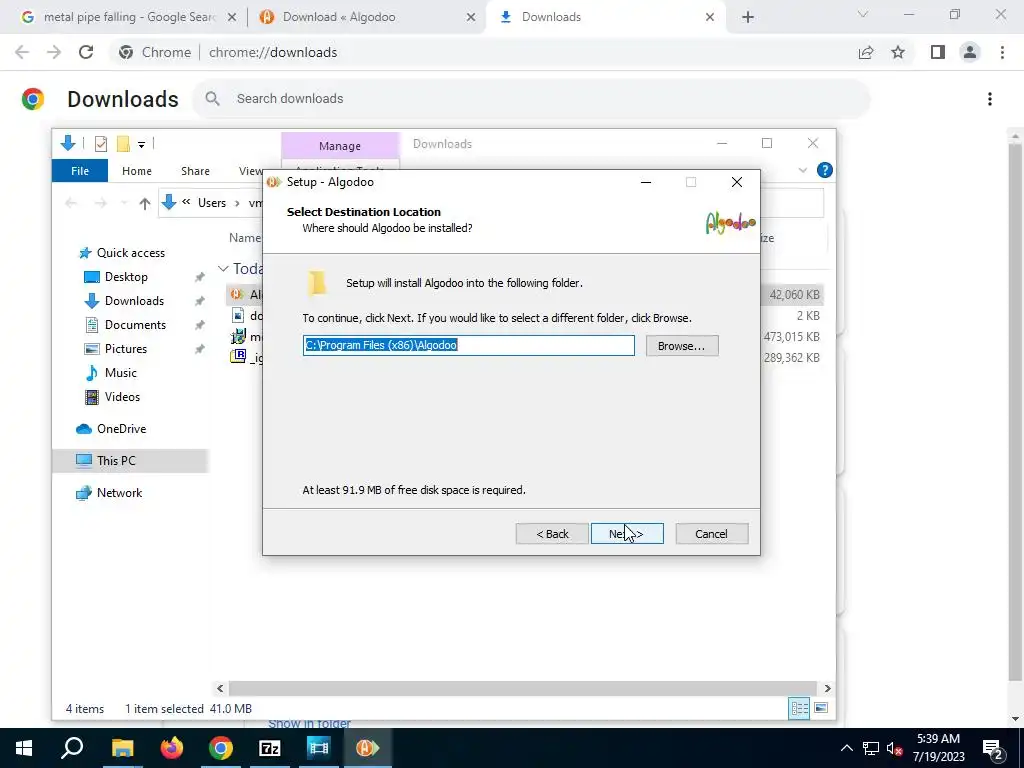Viewport: 1024px width, 768px height.
Task: Click the Chrome share page icon
Action: click(866, 52)
